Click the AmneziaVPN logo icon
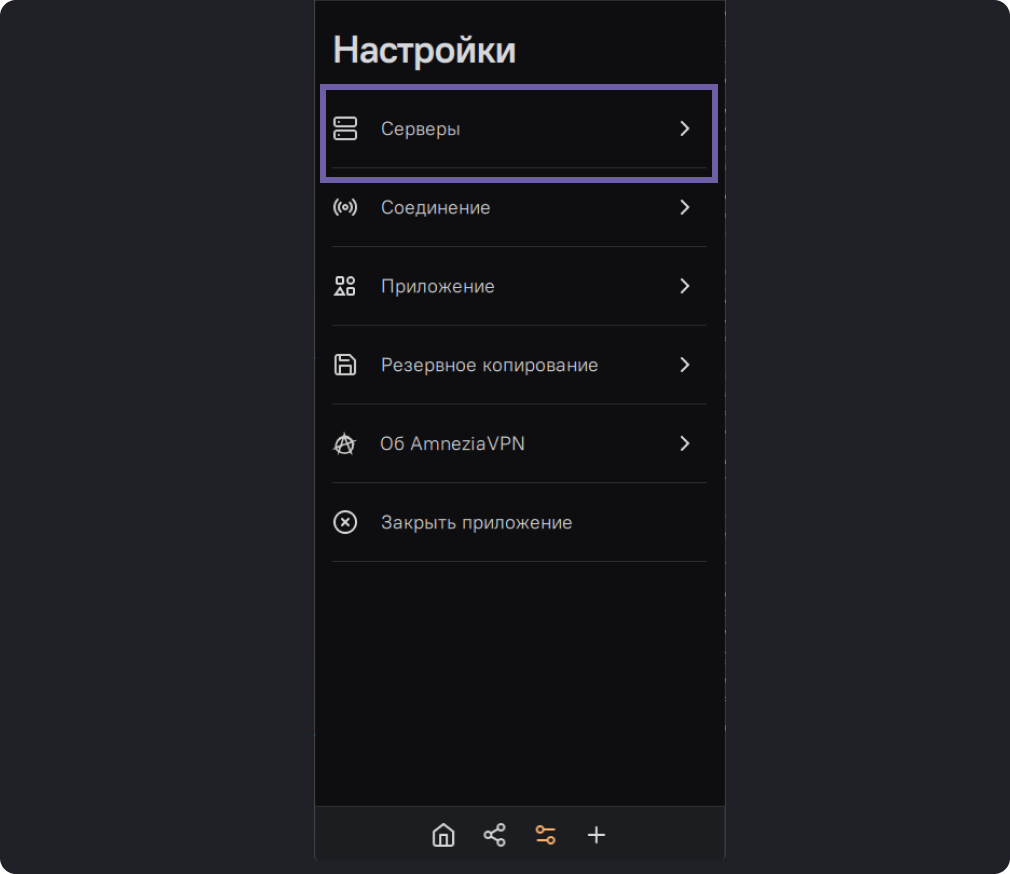 (345, 444)
